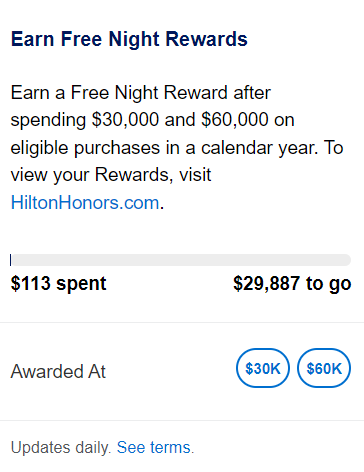The image size is (364, 472).
Task: Click the progress bar's start marker
Action: (11, 260)
